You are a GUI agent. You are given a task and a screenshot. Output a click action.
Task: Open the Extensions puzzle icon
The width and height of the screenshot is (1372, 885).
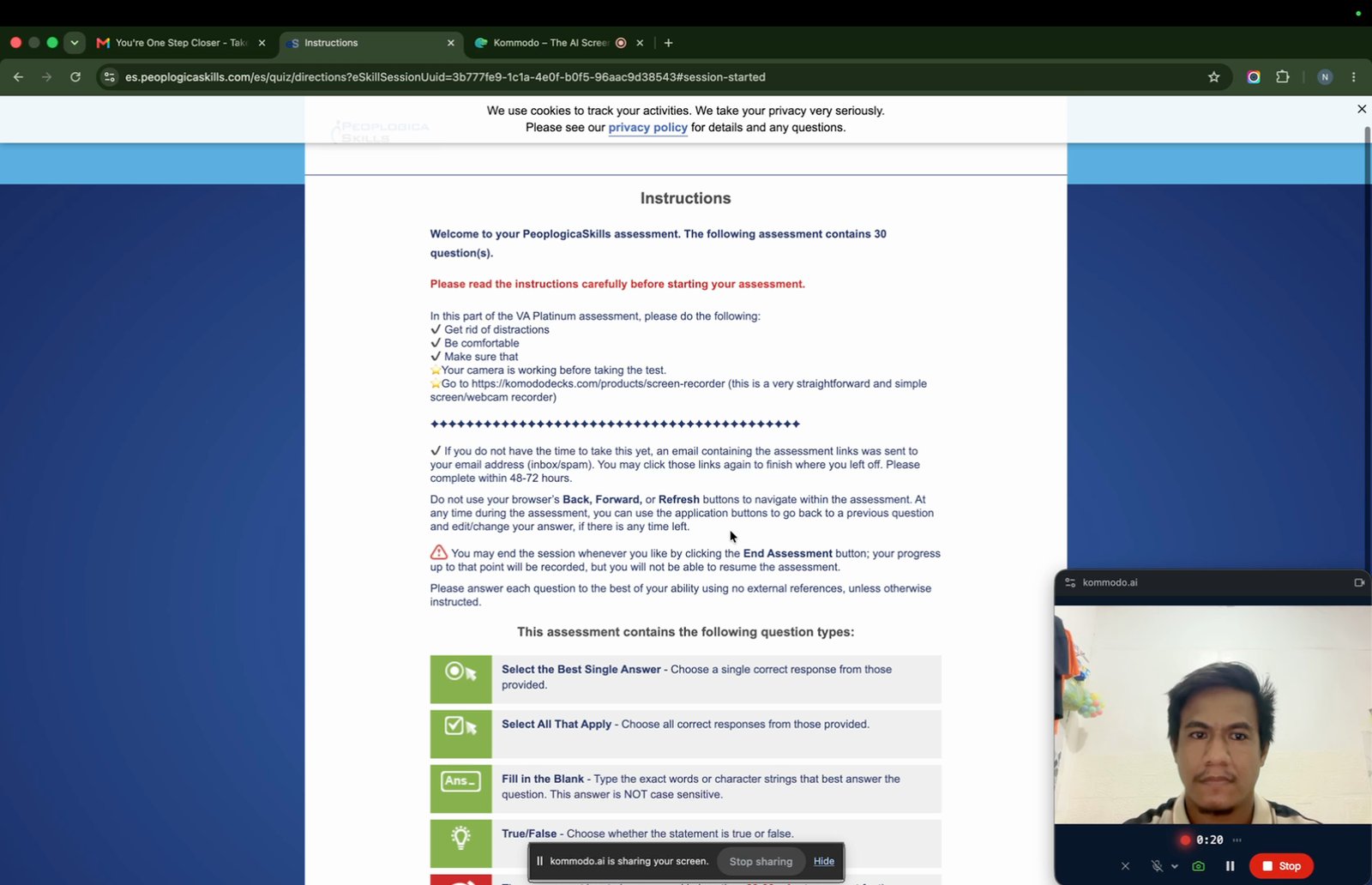(x=1283, y=77)
